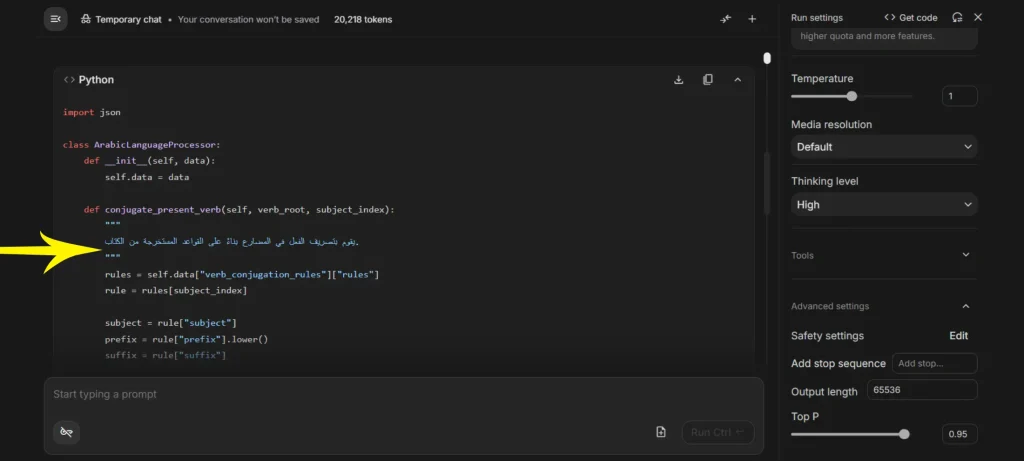Click the compare mode arrows icon
Screen dimensions: 1024x461
726,19
